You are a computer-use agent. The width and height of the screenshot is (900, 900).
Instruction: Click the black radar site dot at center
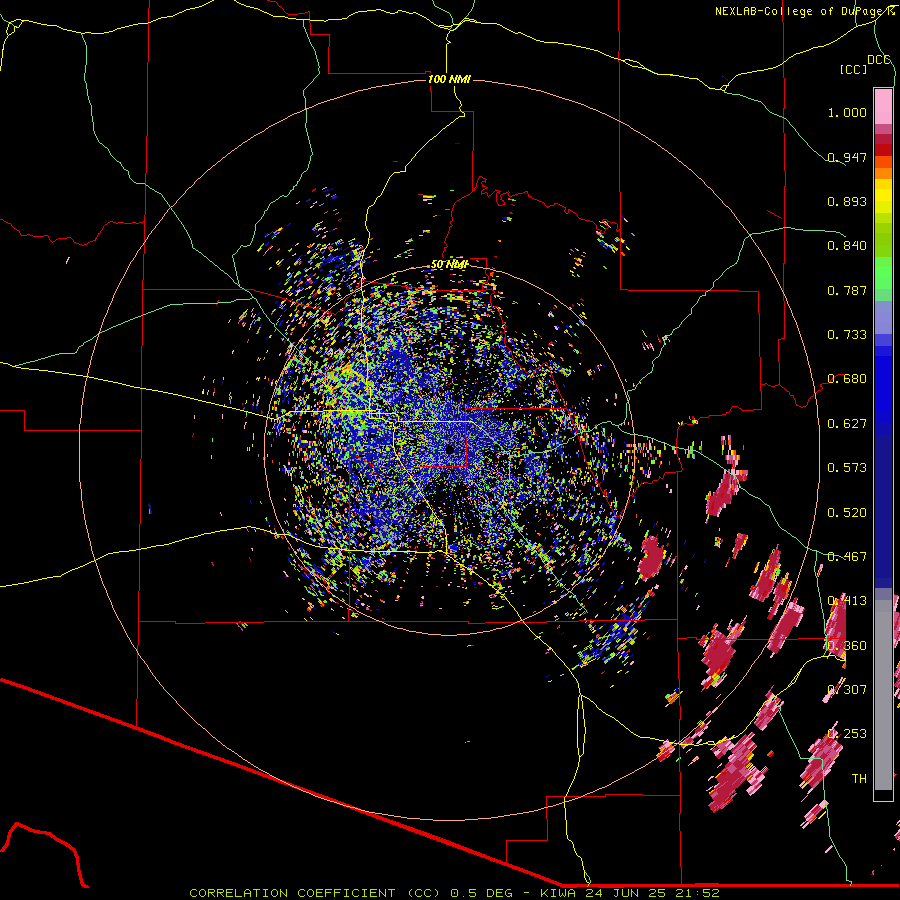pos(450,449)
